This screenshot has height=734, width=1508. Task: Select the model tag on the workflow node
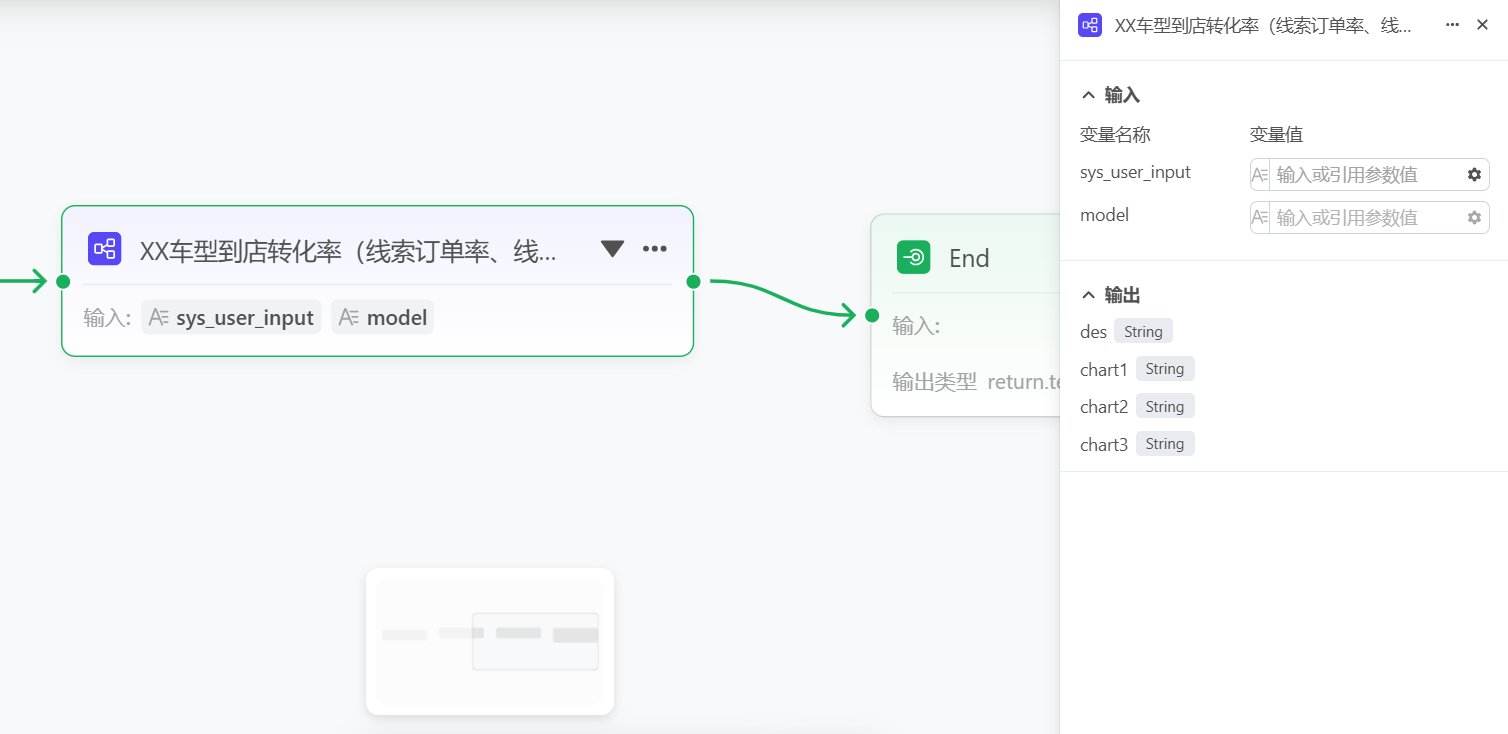point(384,318)
